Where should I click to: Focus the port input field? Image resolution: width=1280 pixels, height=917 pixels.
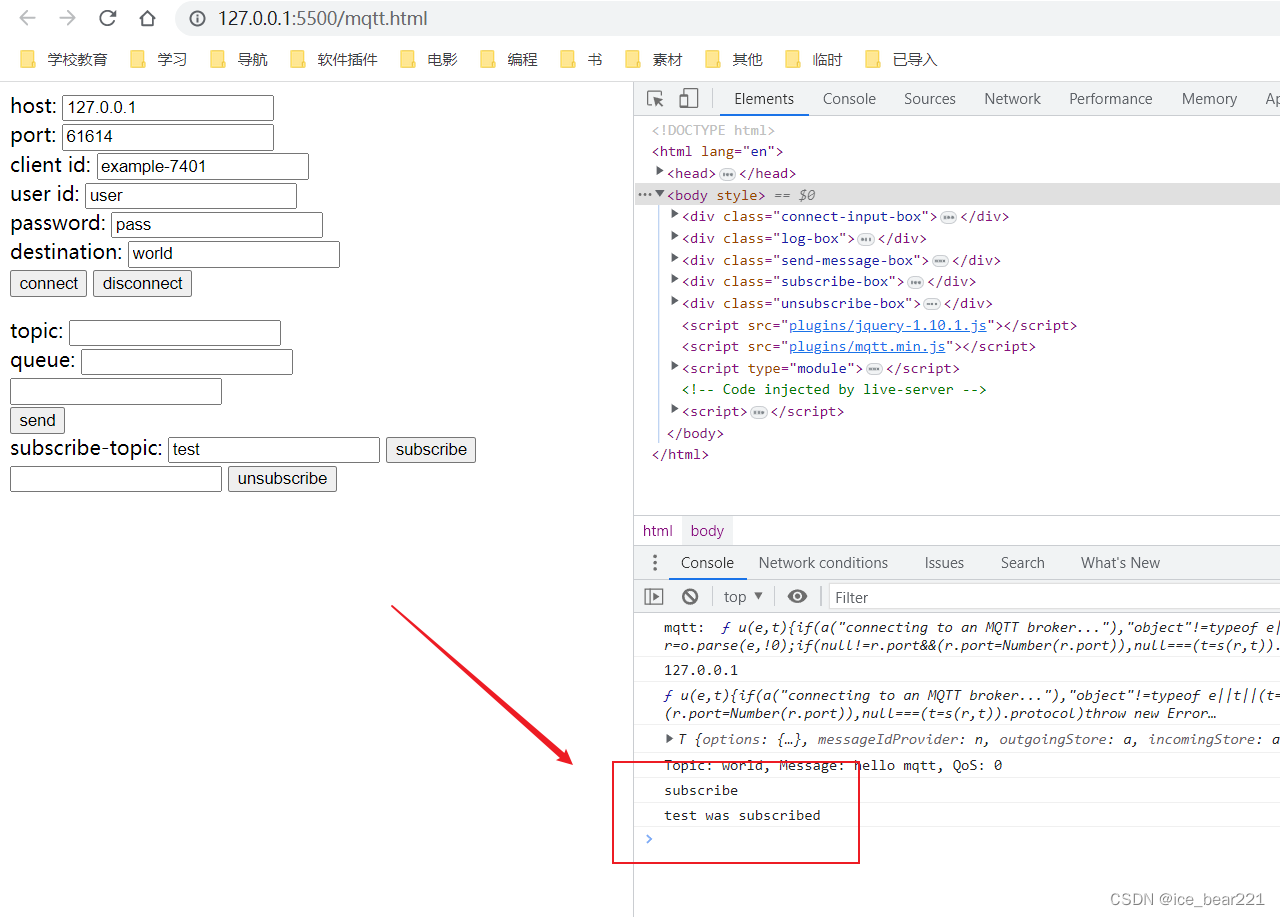(168, 136)
